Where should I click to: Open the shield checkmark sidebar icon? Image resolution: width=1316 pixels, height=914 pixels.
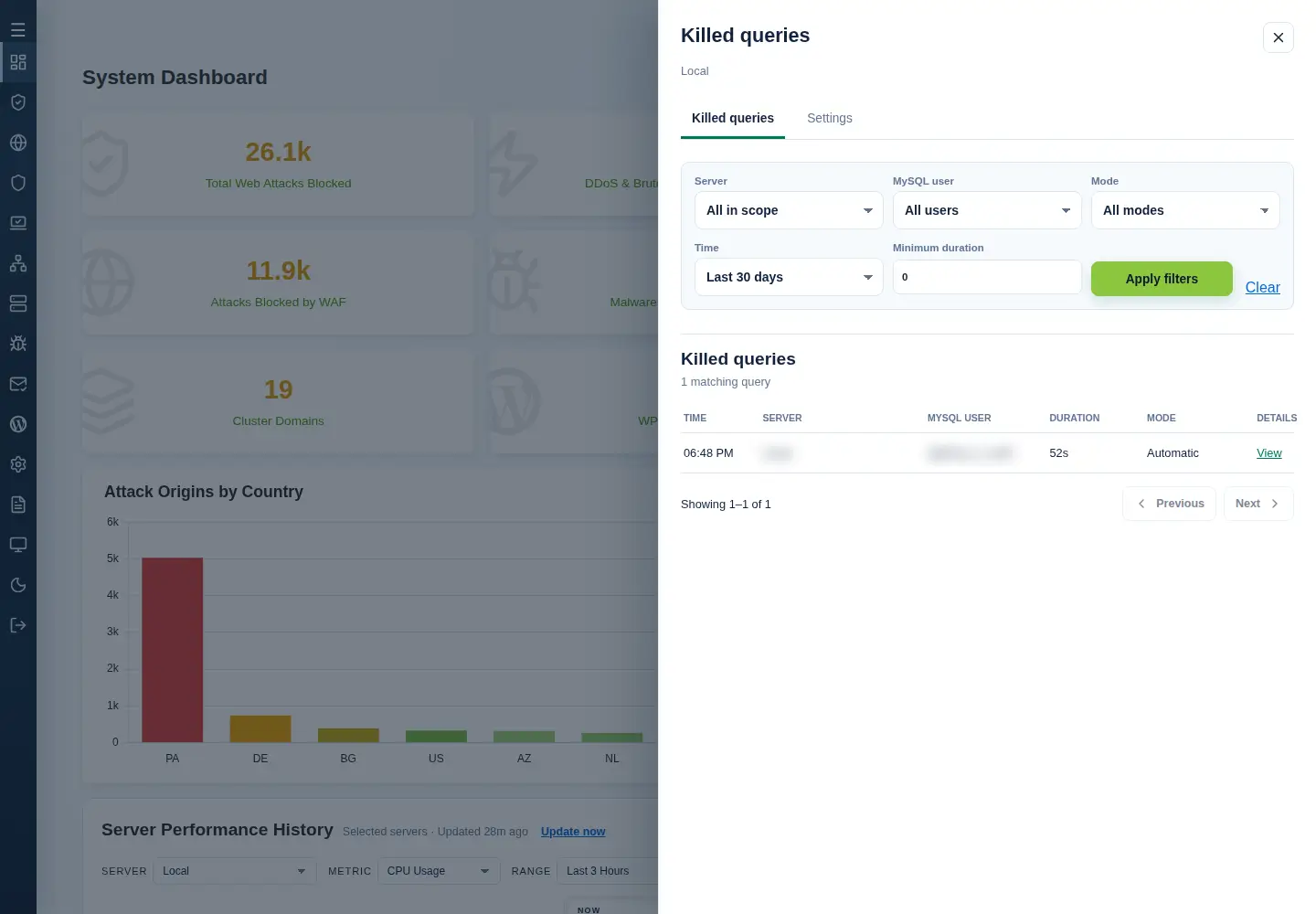(17, 102)
